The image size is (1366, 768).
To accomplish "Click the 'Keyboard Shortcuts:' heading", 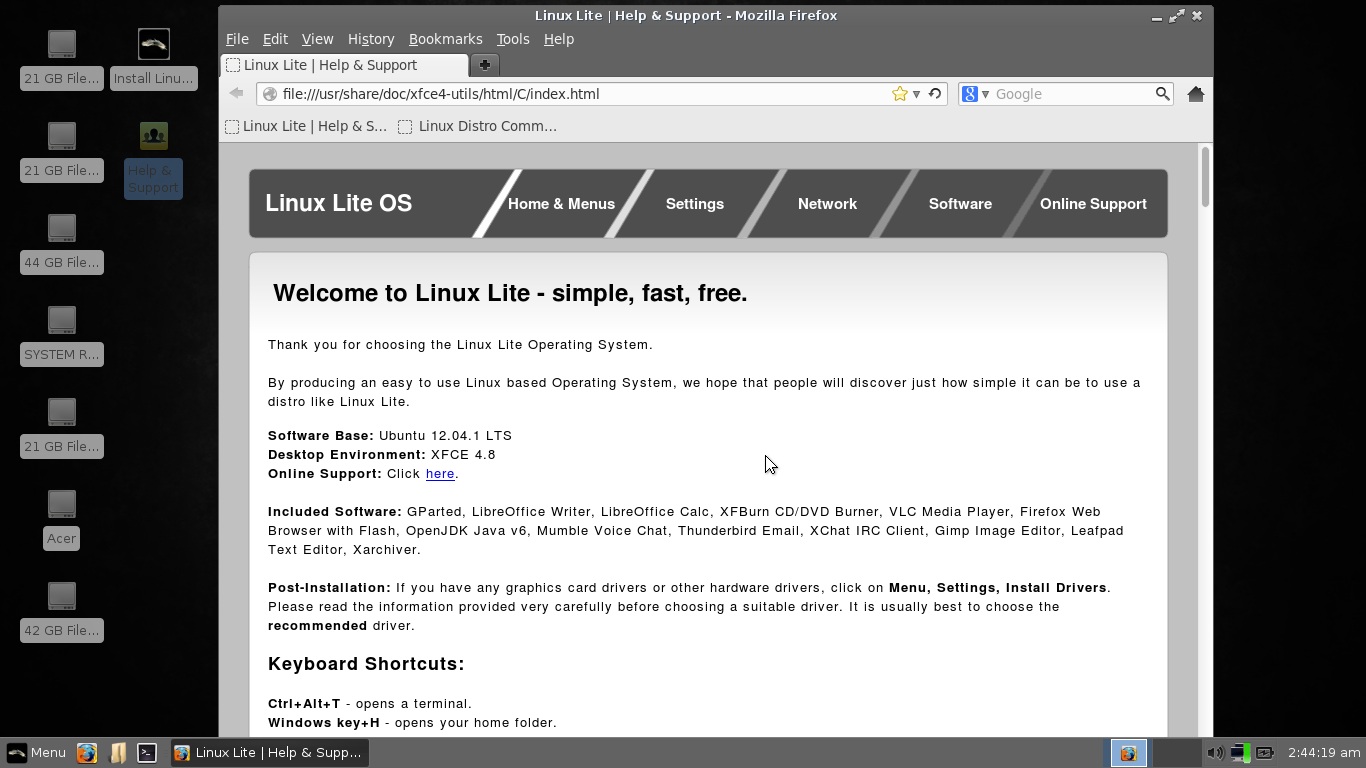I will click(x=366, y=664).
